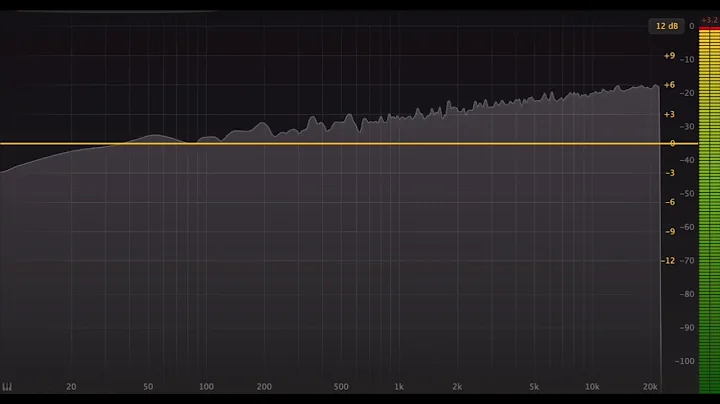720x404 pixels.
Task: Click the gray -40 analyzer scale label
Action: click(687, 160)
